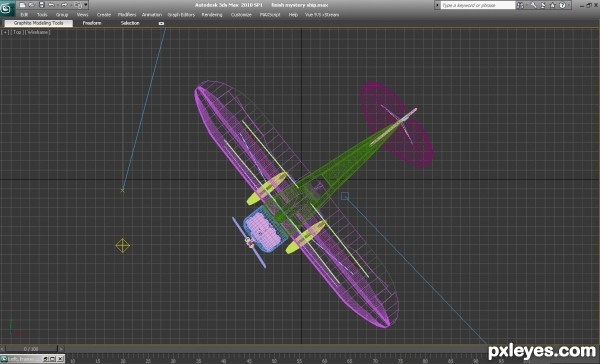The height and width of the screenshot is (364, 600).
Task: Click the next frame arrow on time slider
Action: pyautogui.click(x=61, y=349)
